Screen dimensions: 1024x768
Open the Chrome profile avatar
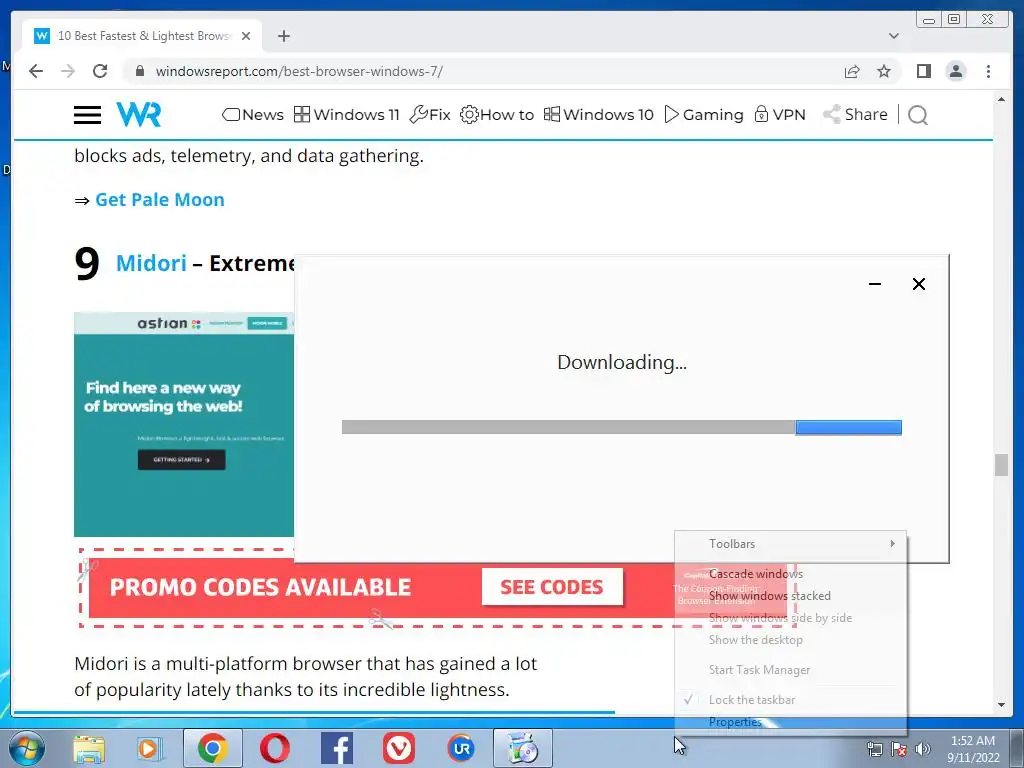click(x=955, y=71)
